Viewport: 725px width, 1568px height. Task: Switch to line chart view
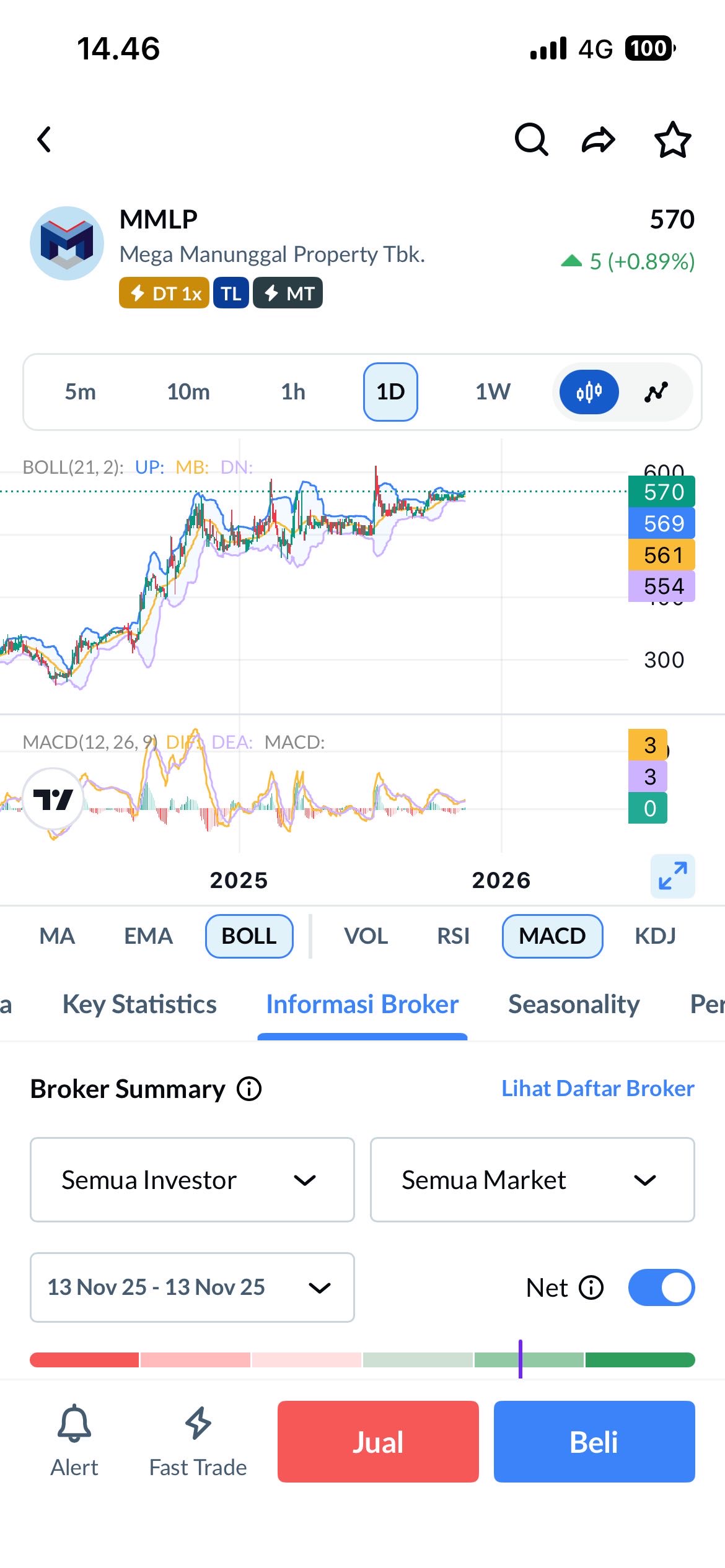pos(656,392)
